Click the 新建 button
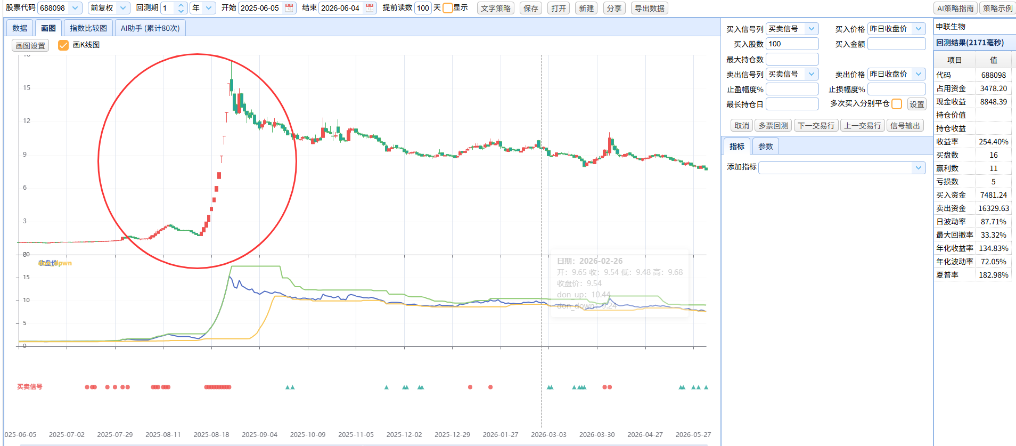 tap(585, 8)
